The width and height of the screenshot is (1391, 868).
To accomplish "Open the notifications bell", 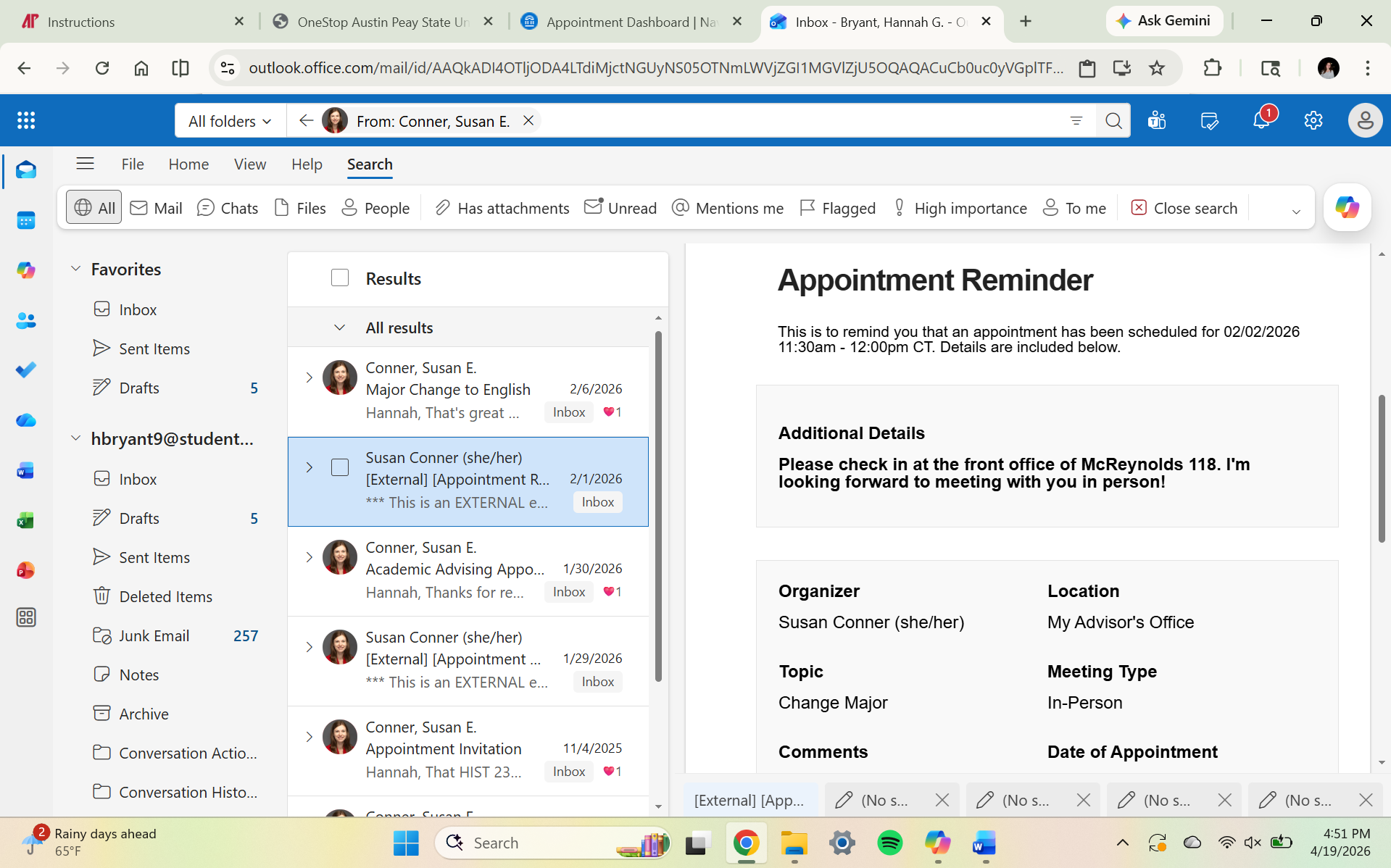I will [x=1263, y=120].
